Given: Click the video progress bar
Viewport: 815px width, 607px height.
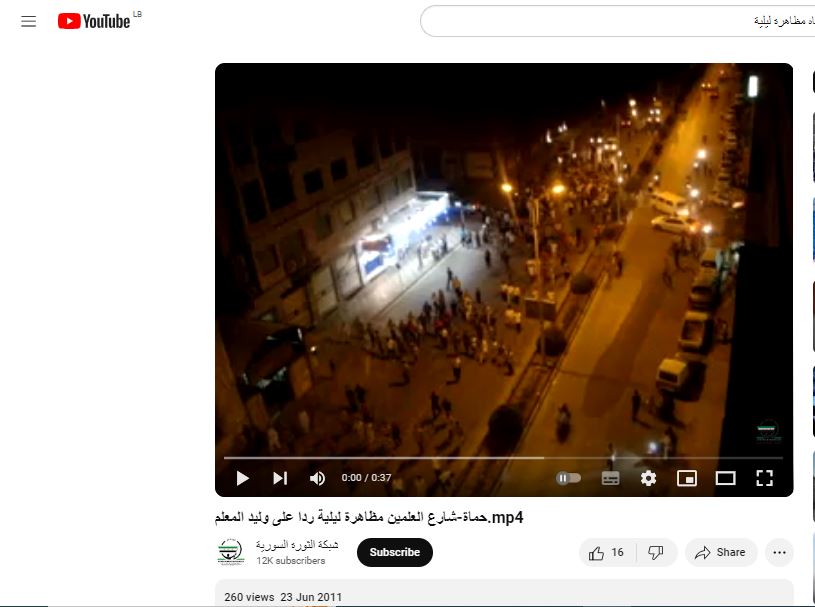Looking at the screenshot, I should [x=500, y=458].
